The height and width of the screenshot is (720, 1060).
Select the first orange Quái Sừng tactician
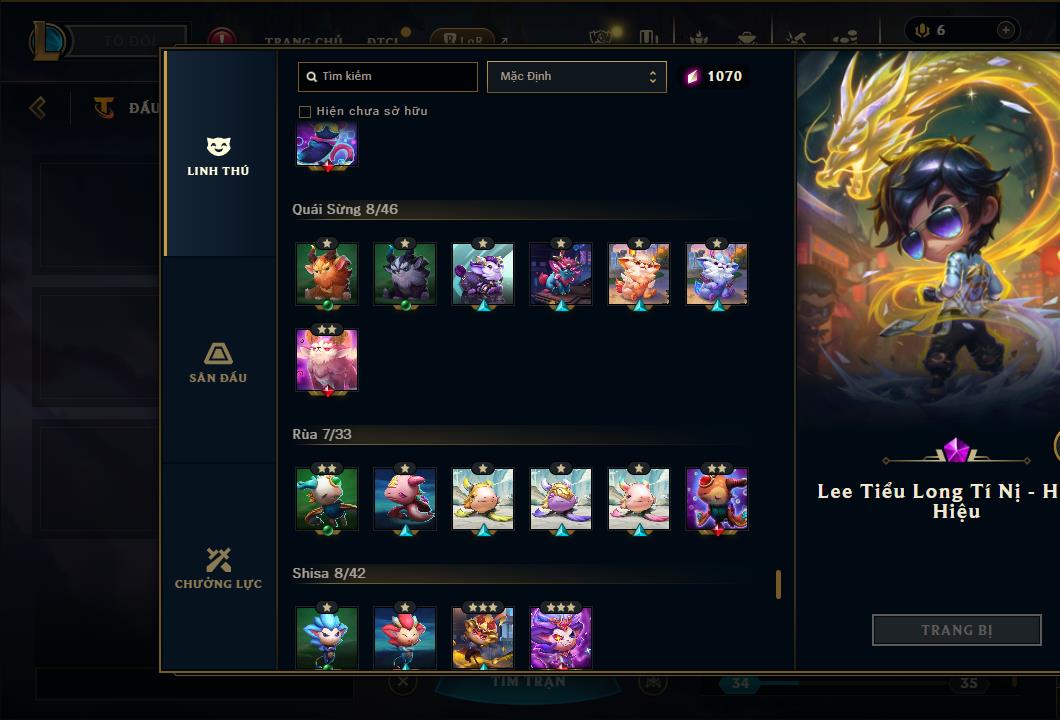pyautogui.click(x=327, y=274)
